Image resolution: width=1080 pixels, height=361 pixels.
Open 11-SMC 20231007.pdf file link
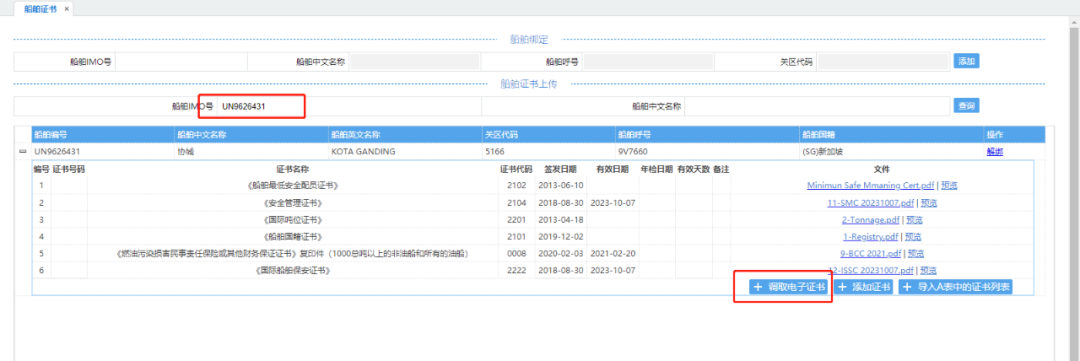tap(871, 203)
